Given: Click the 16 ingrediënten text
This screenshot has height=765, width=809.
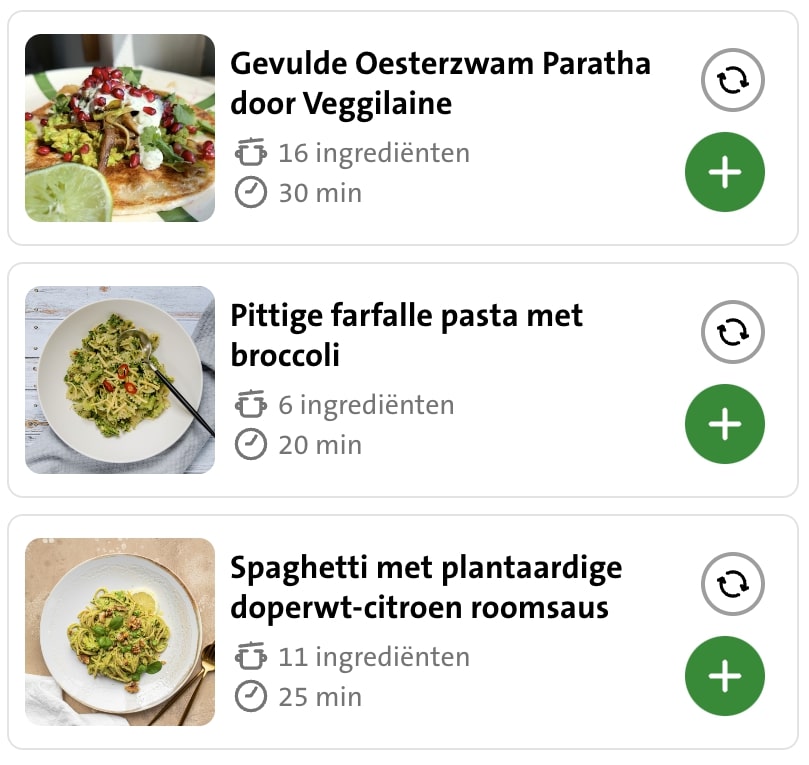Looking at the screenshot, I should coord(373,153).
